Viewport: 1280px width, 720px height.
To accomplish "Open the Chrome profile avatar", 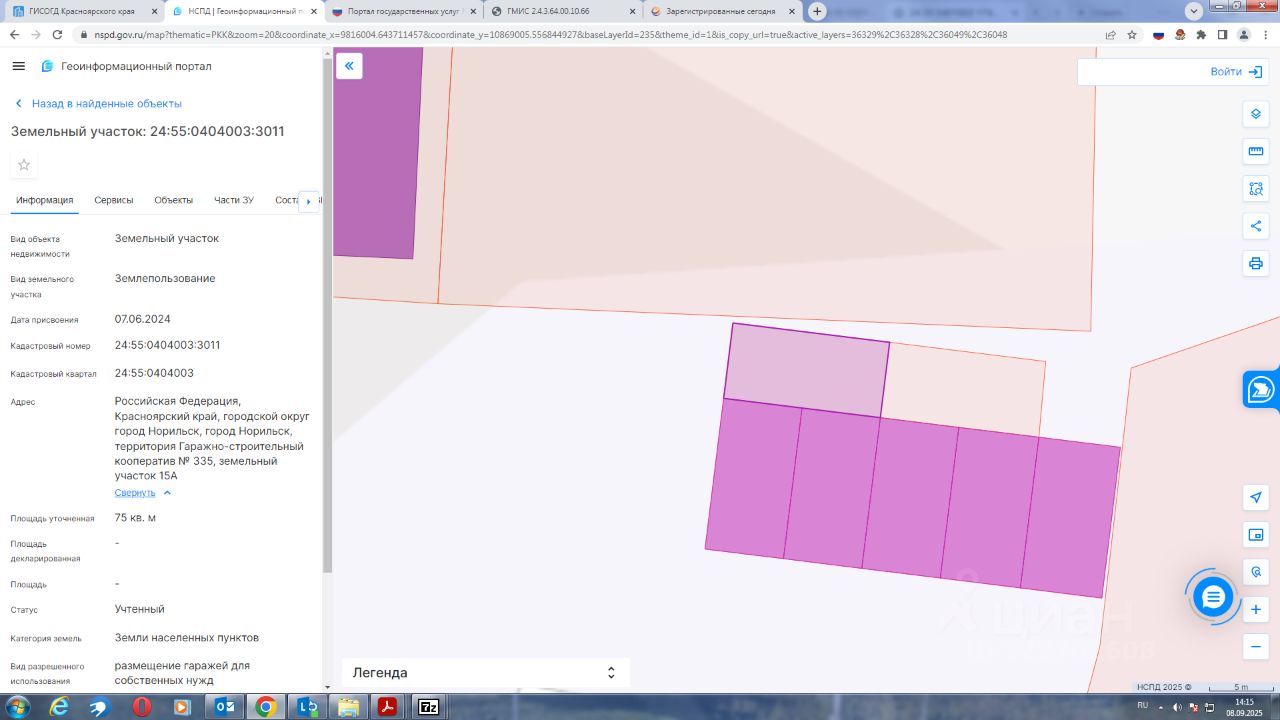I will click(1244, 34).
